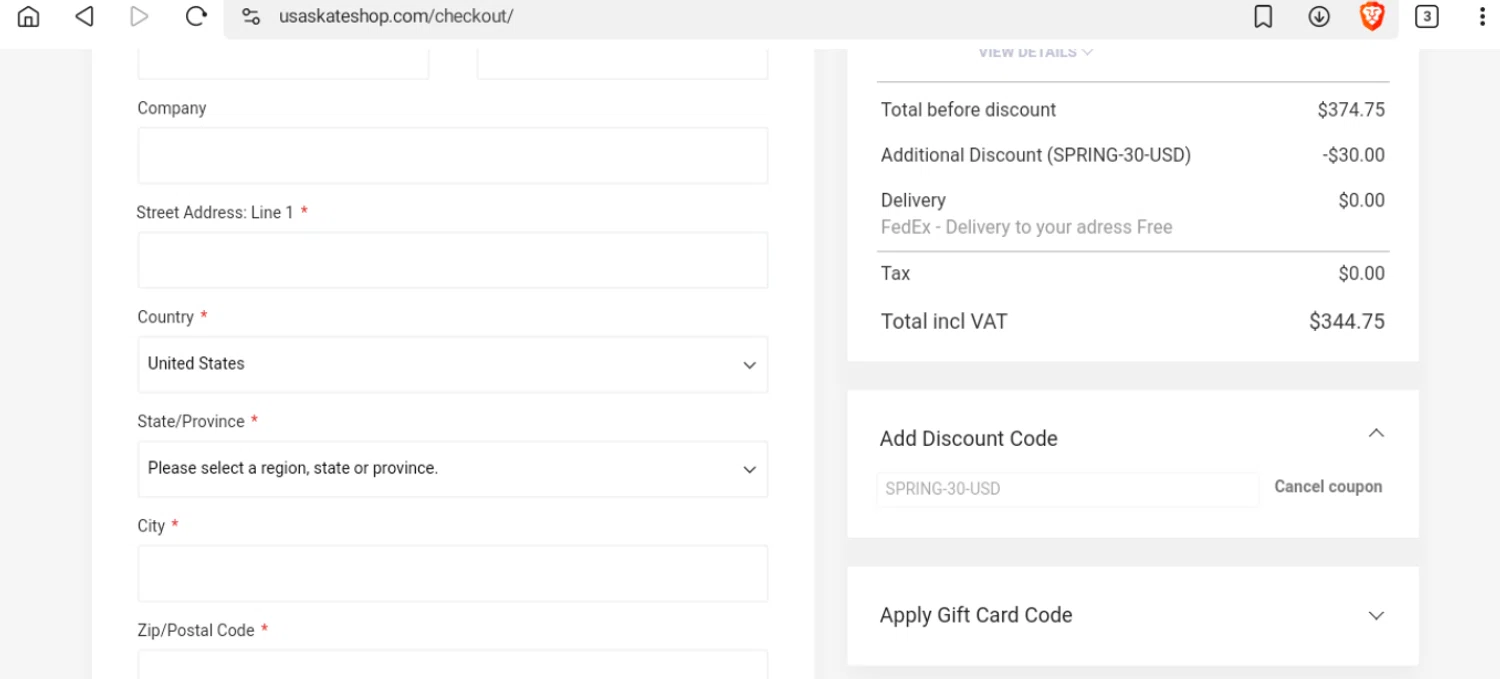Open site settings icon in address bar

(251, 17)
